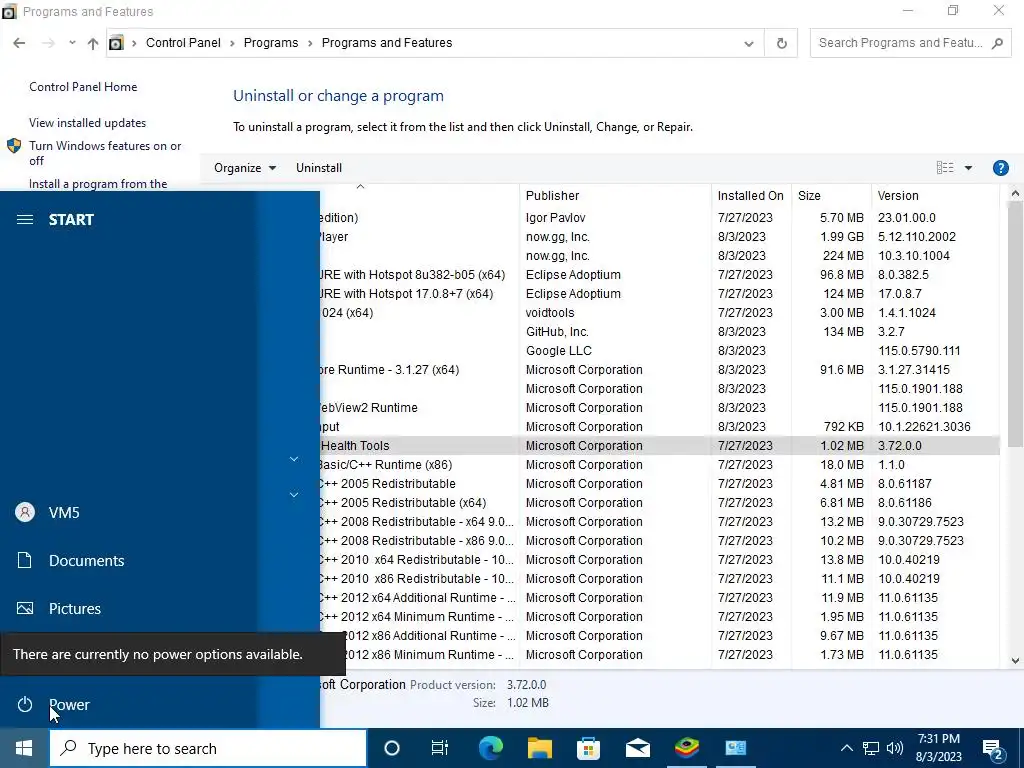Open recent locations dropdown arrow
This screenshot has width=1024, height=768.
72,43
